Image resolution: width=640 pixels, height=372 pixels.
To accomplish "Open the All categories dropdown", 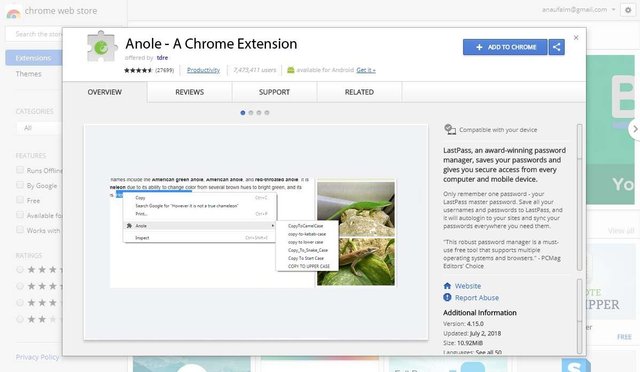I will [39, 128].
